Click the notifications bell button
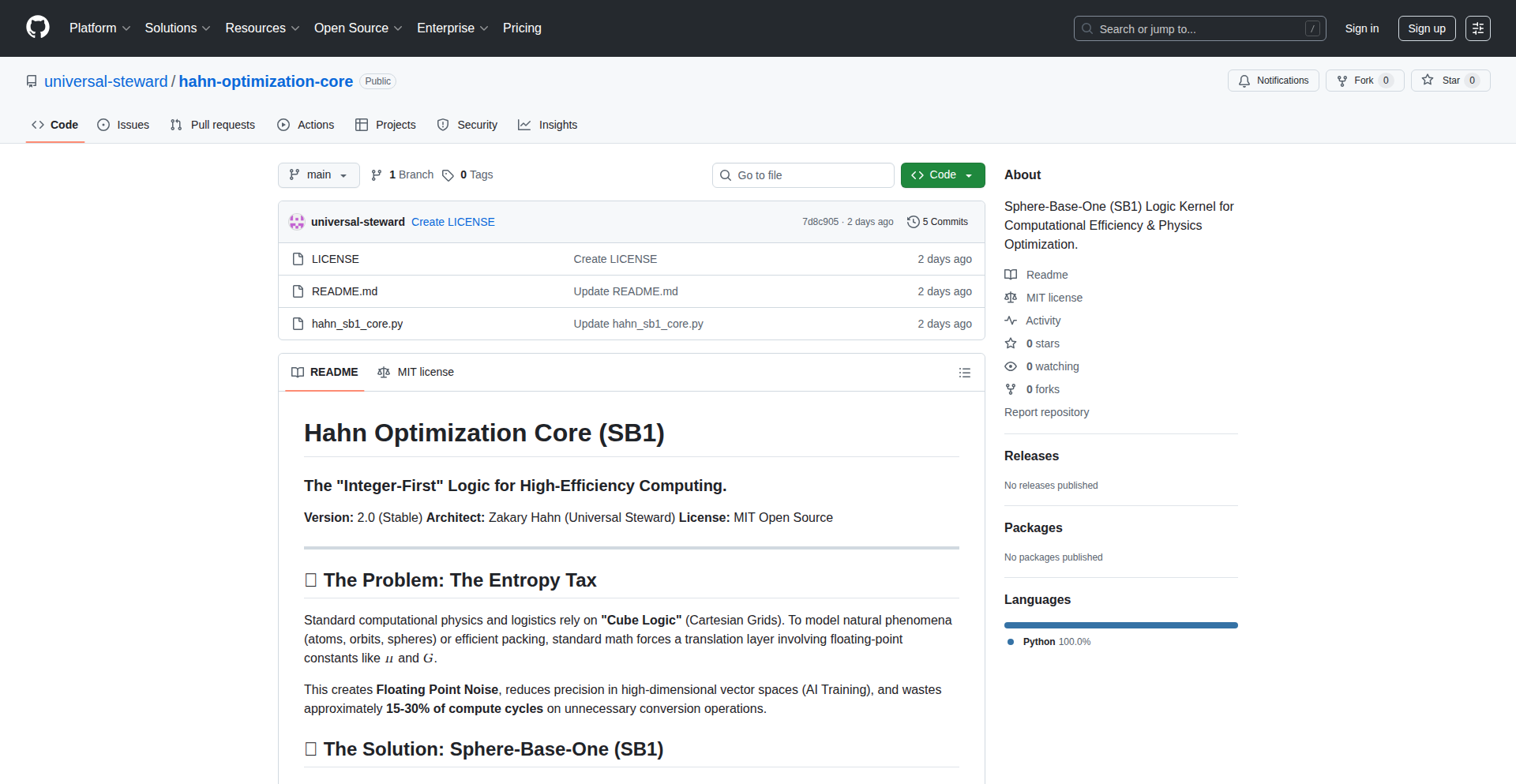This screenshot has width=1516, height=784. [x=1273, y=81]
